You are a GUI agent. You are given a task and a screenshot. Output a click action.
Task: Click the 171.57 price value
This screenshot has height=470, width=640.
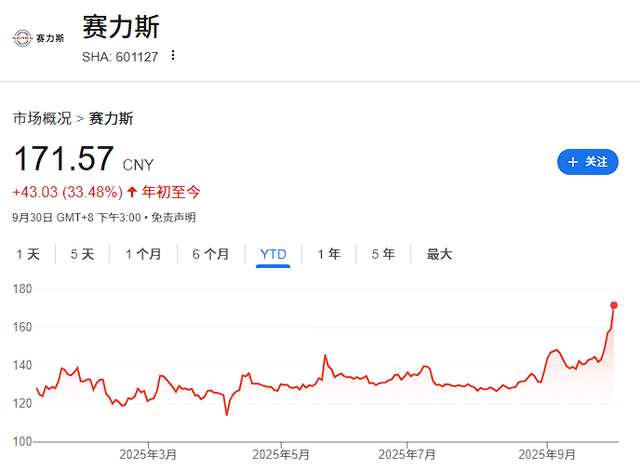[x=64, y=158]
